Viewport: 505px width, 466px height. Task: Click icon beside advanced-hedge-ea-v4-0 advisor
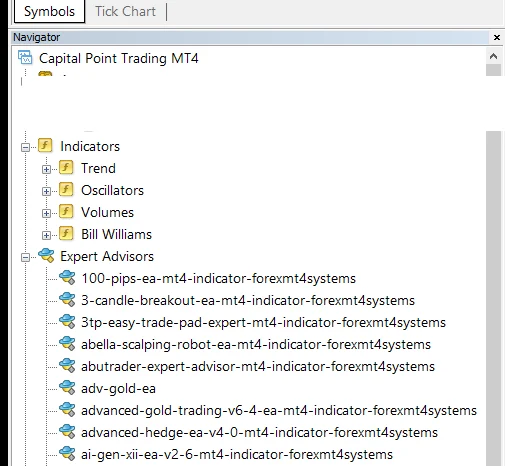[x=67, y=432]
